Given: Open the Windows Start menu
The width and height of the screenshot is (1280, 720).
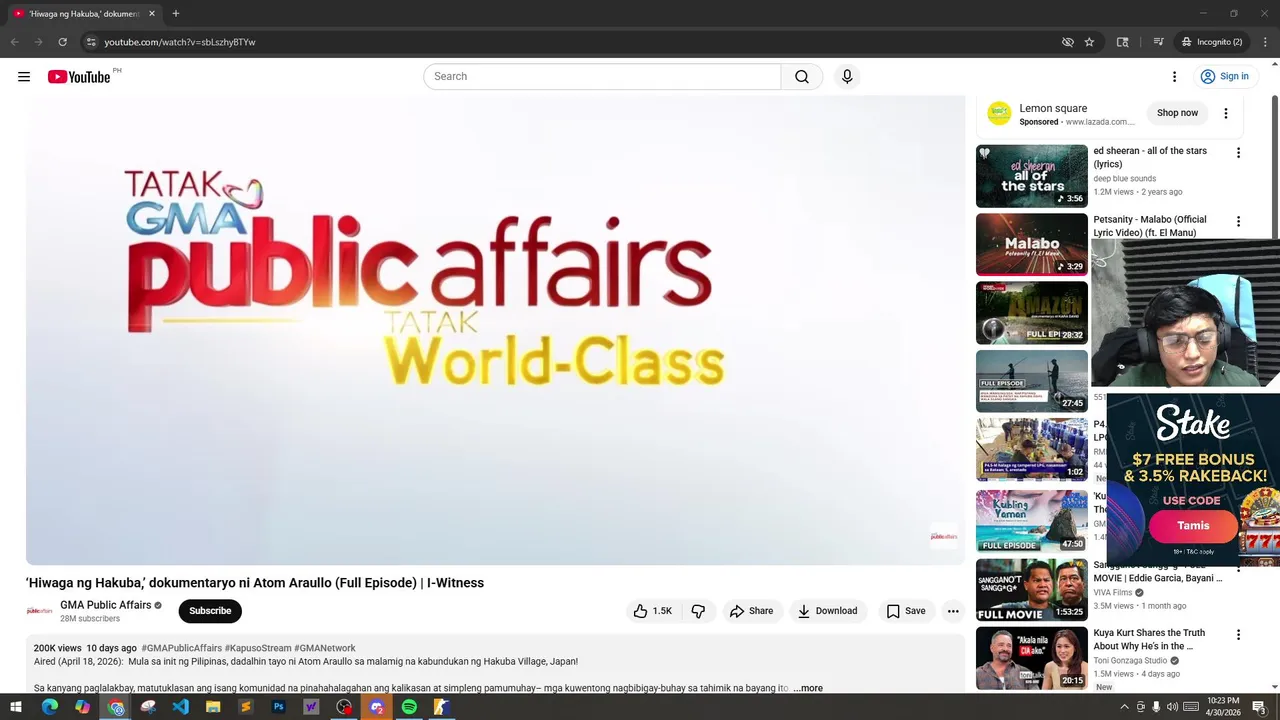Looking at the screenshot, I should click(16, 707).
